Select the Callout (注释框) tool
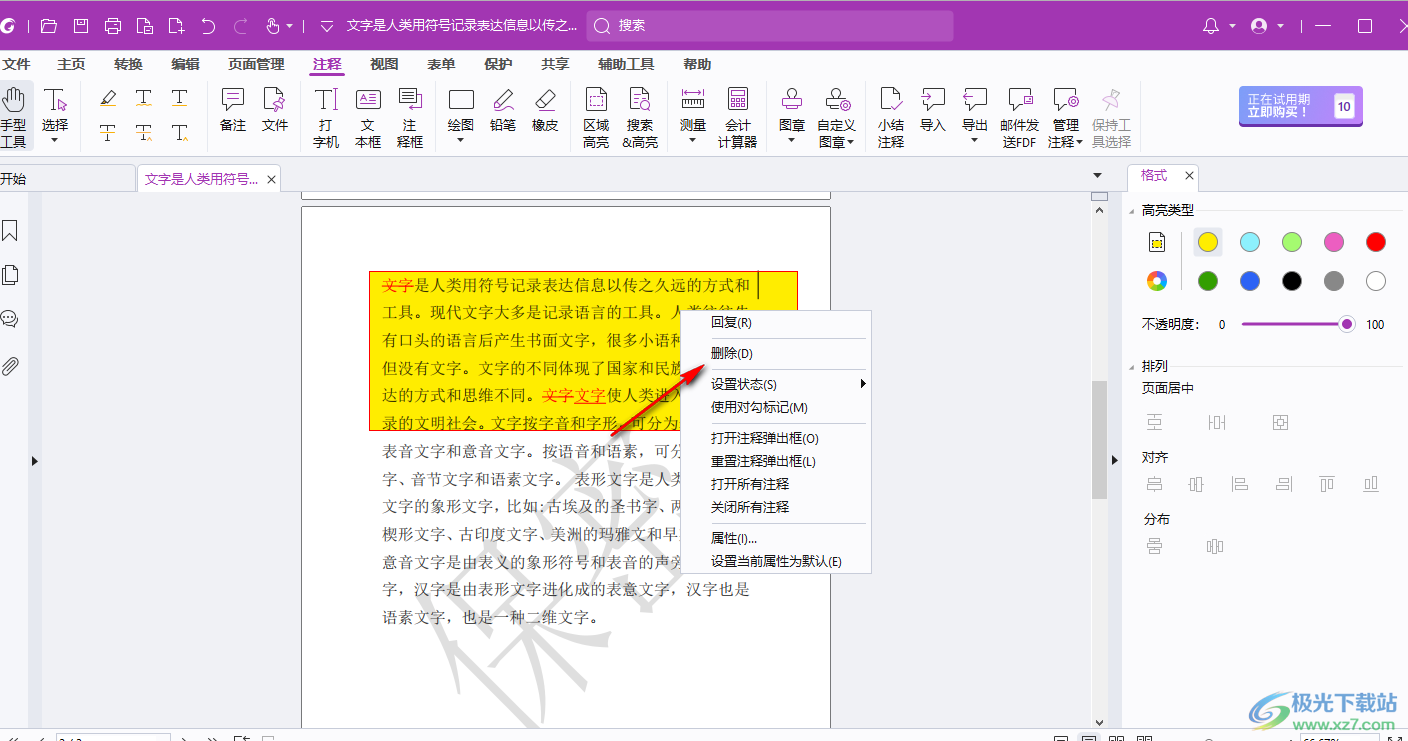This screenshot has height=741, width=1408. coord(410,118)
